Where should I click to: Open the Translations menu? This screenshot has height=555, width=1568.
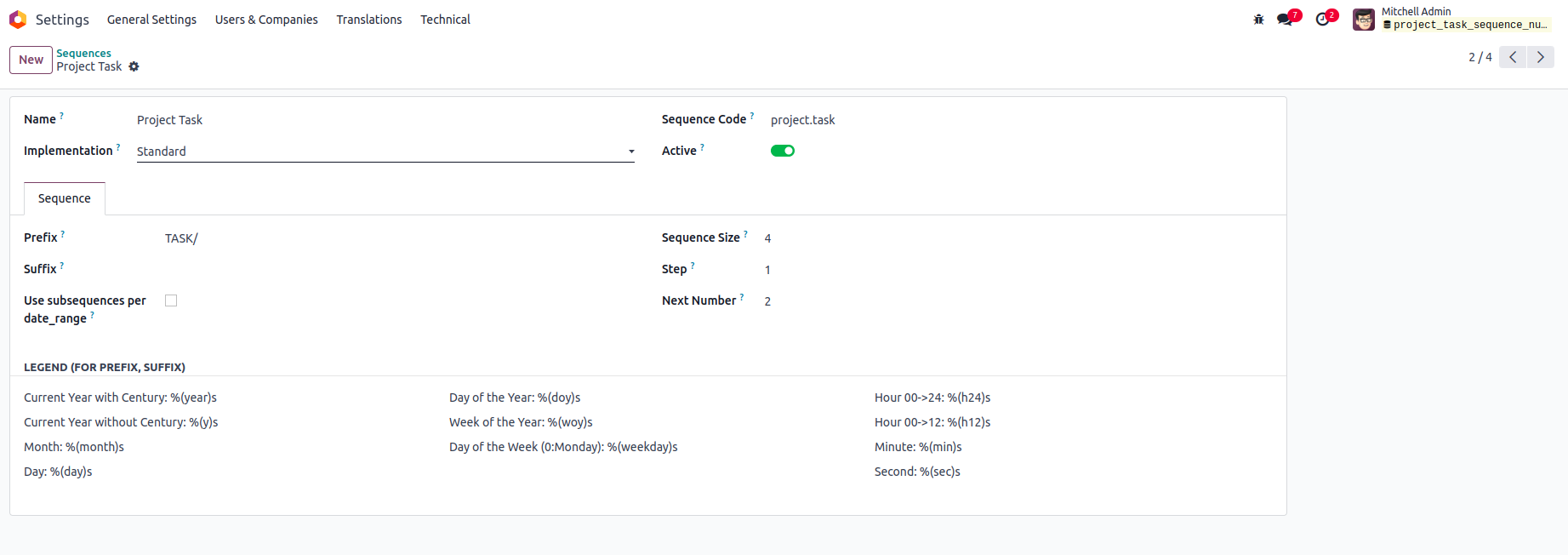[x=368, y=20]
